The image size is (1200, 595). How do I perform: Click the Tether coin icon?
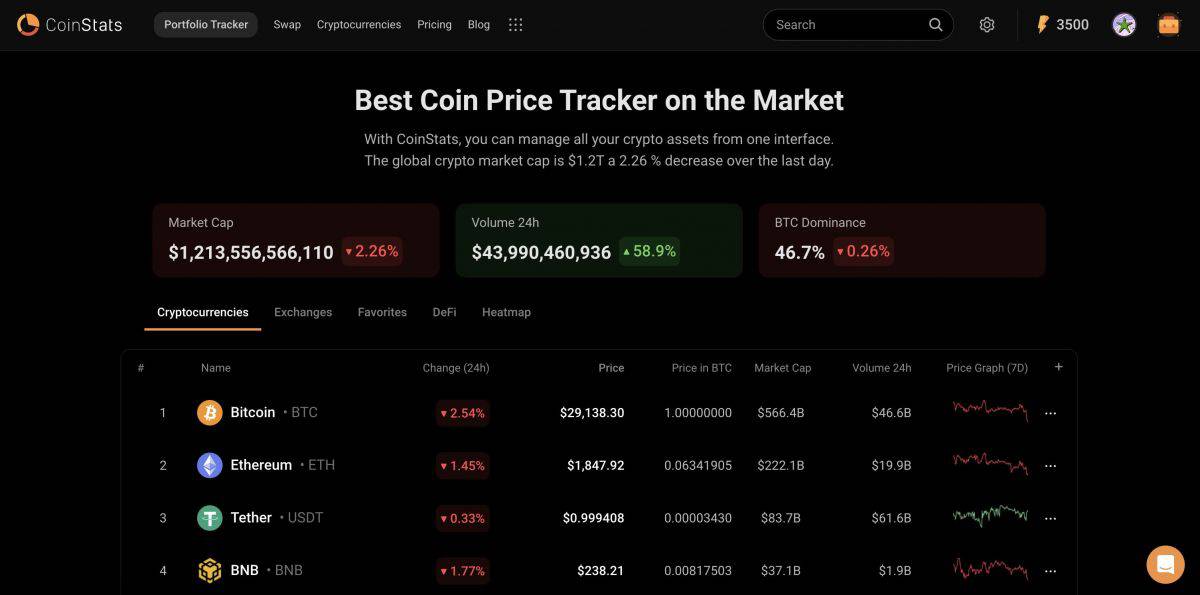(209, 518)
